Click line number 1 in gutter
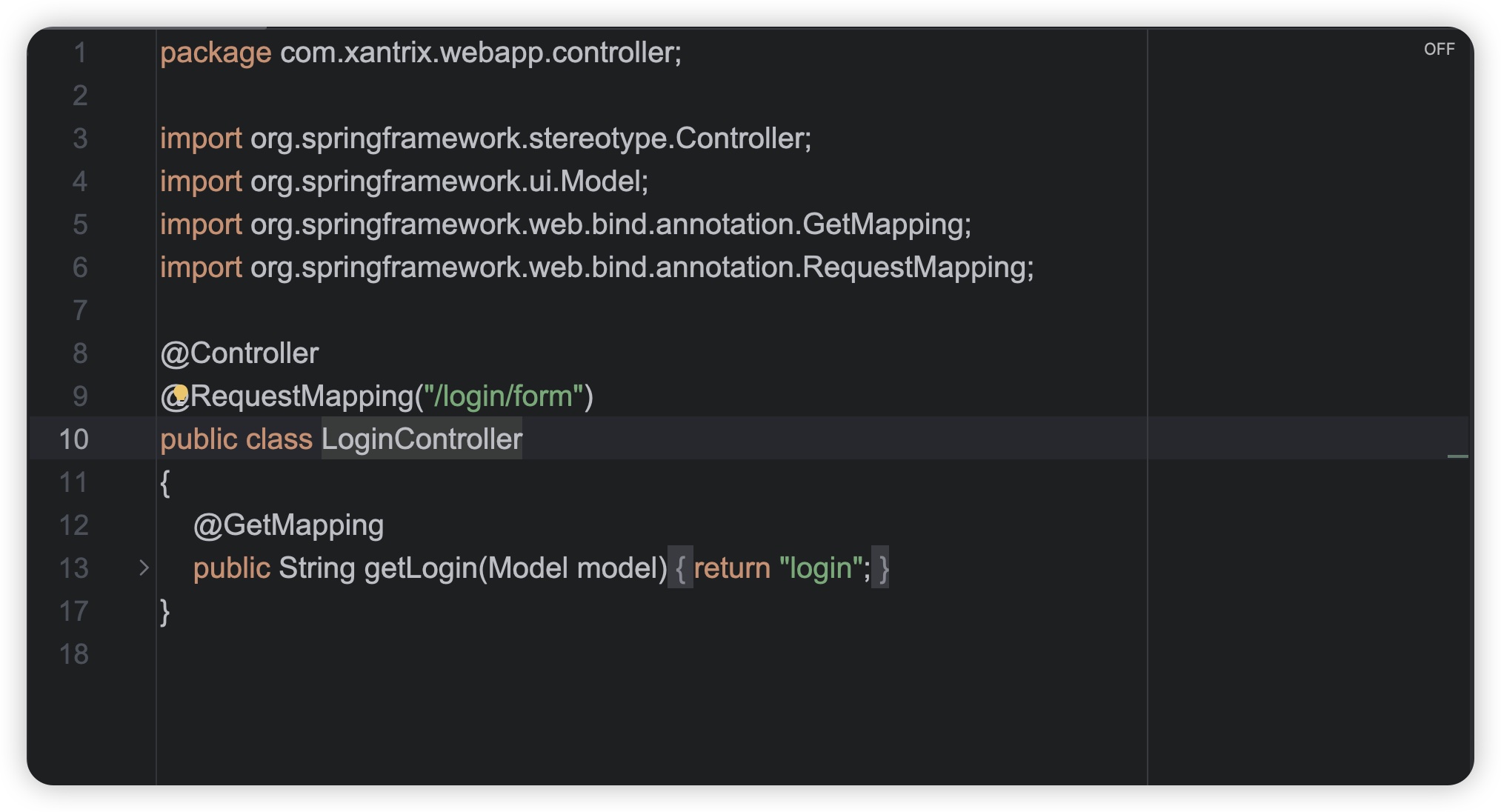This screenshot has width=1501, height=812. (80, 53)
